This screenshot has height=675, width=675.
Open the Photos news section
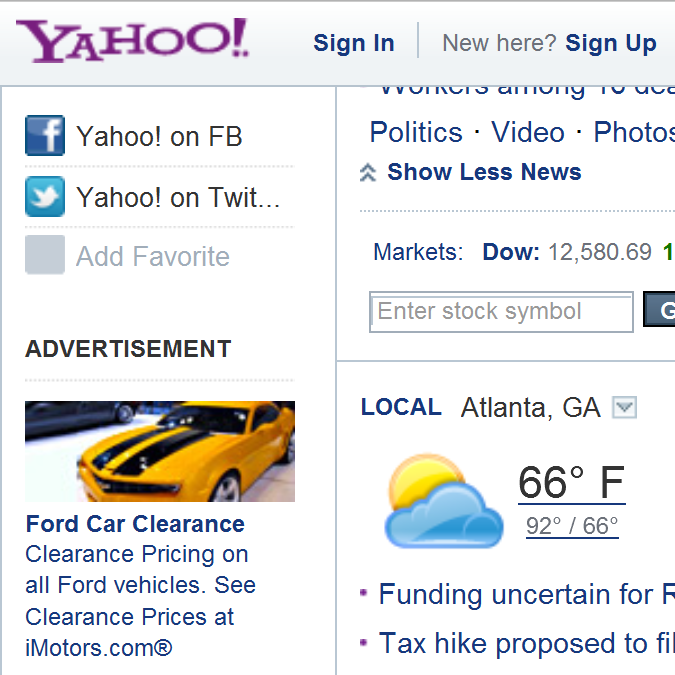(633, 132)
